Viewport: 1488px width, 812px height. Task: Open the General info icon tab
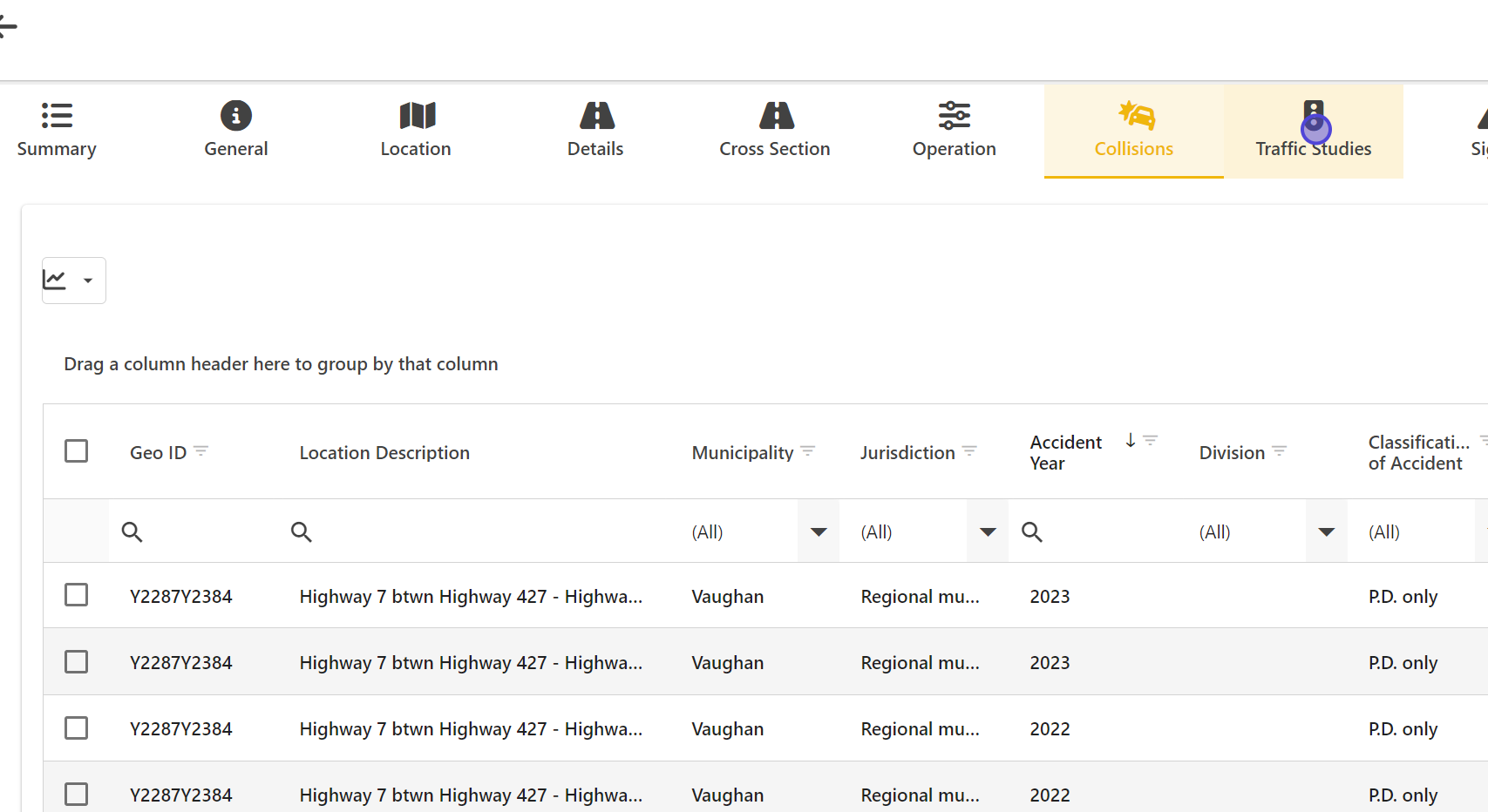(x=235, y=115)
